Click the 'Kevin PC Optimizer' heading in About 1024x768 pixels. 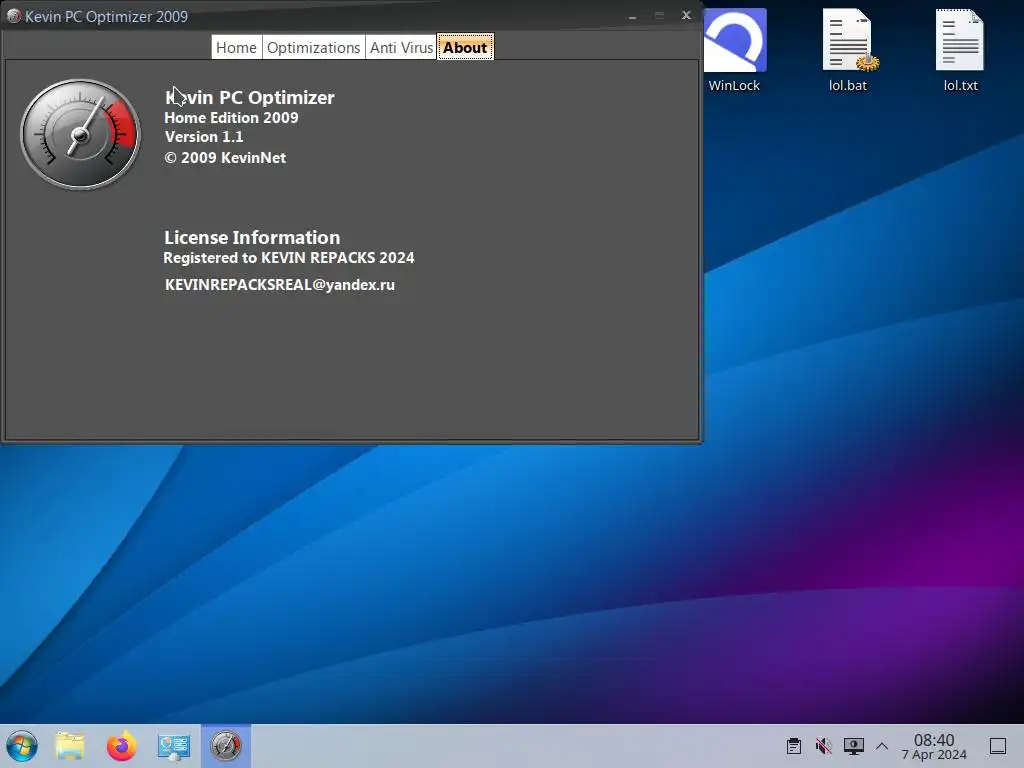(249, 97)
